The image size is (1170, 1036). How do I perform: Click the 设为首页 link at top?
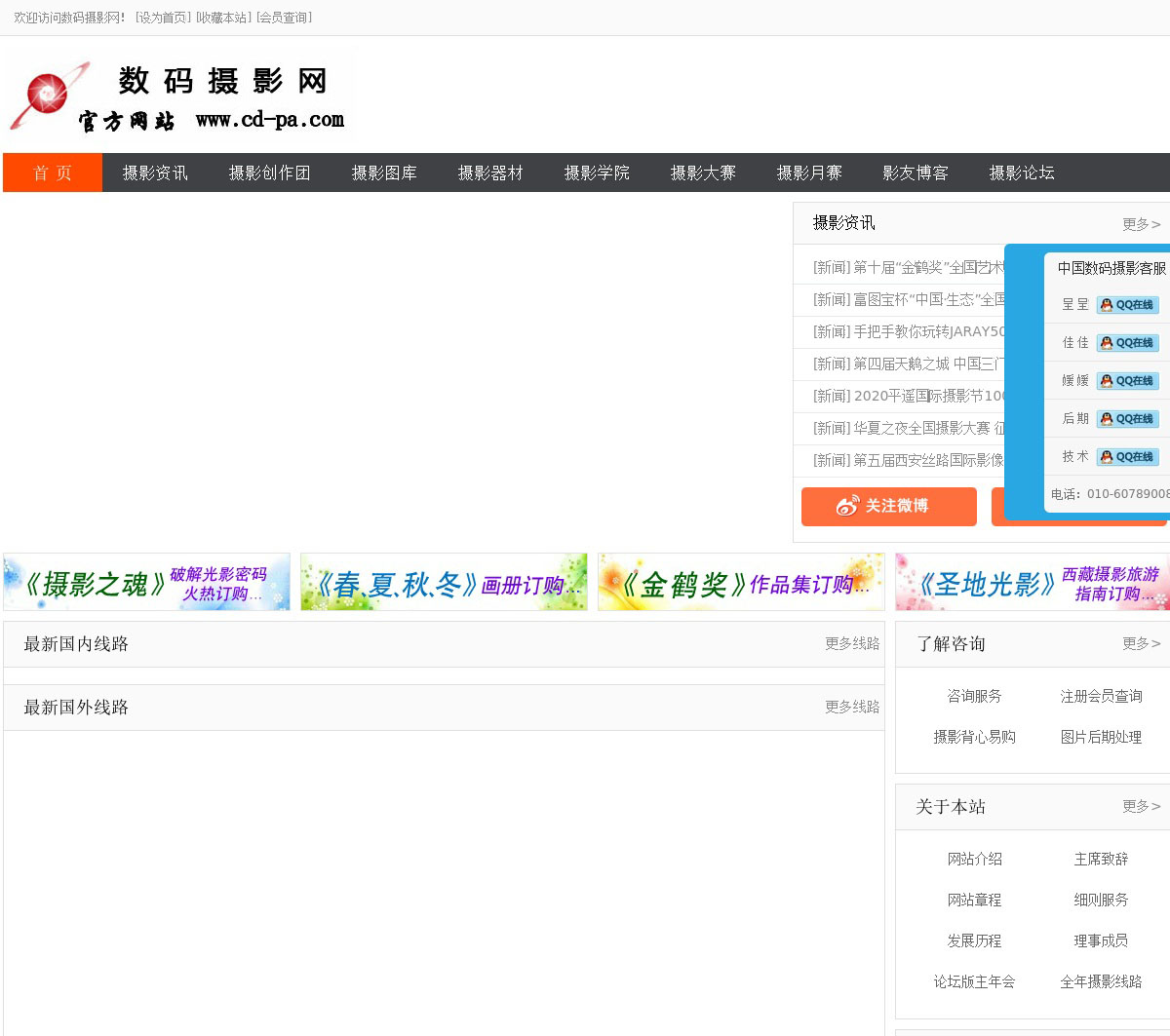click(x=163, y=18)
